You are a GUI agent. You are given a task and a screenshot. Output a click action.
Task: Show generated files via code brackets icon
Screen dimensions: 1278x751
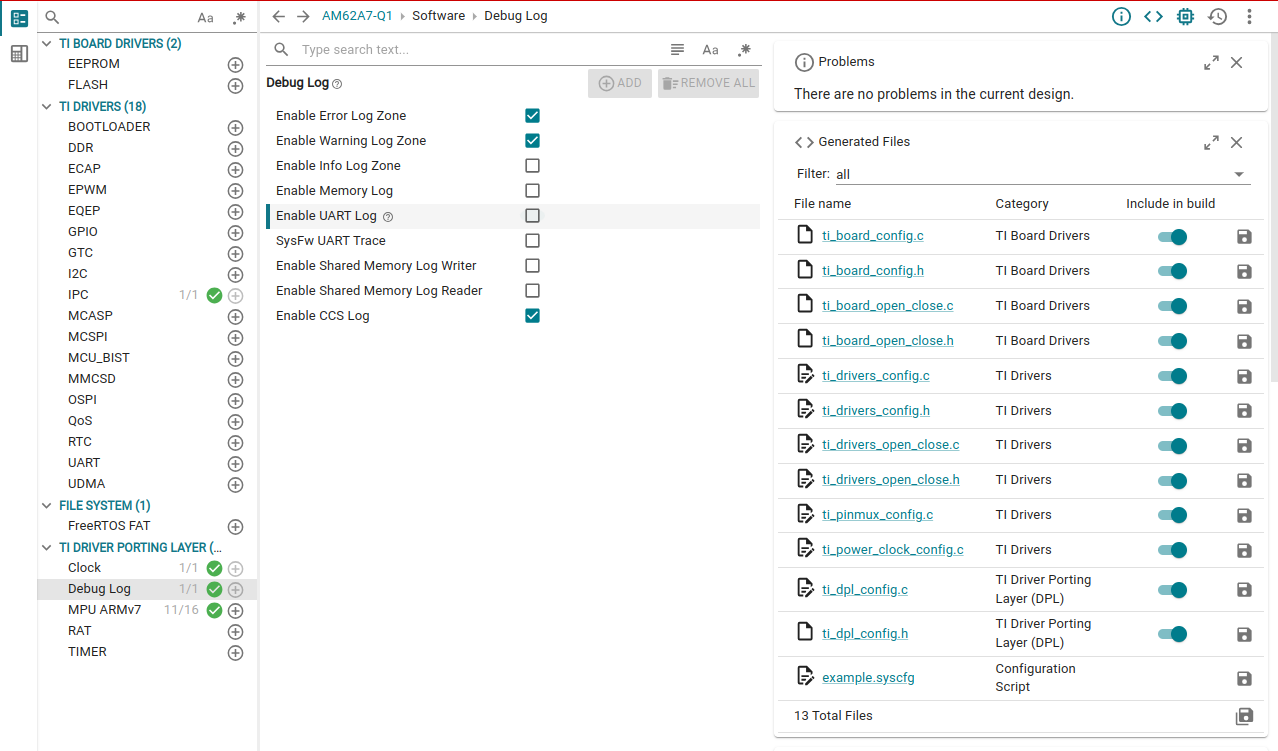coord(1153,16)
